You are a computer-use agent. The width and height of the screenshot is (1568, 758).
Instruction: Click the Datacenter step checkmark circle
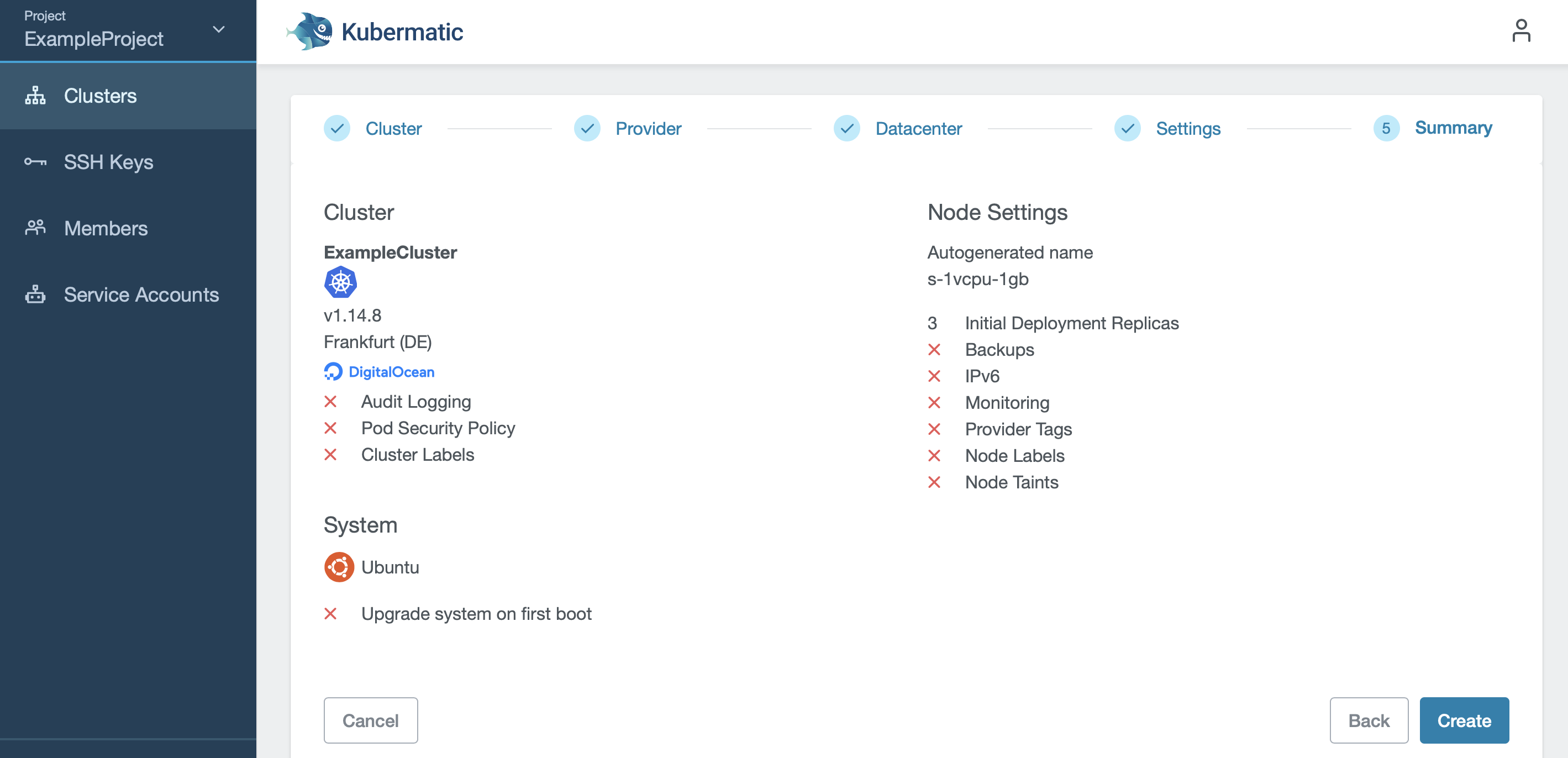pos(846,129)
